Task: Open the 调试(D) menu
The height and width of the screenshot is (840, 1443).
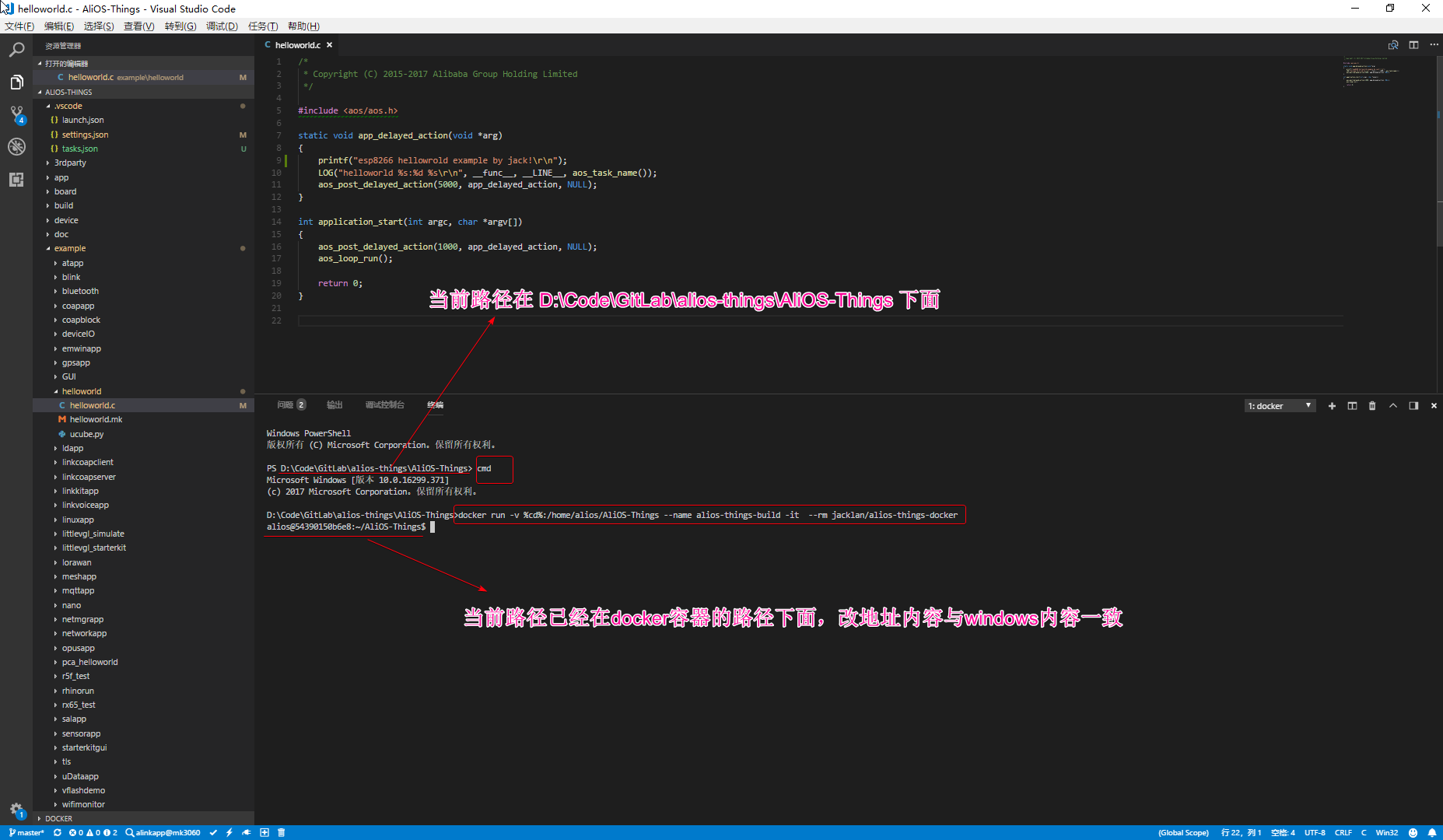Action: coord(222,26)
